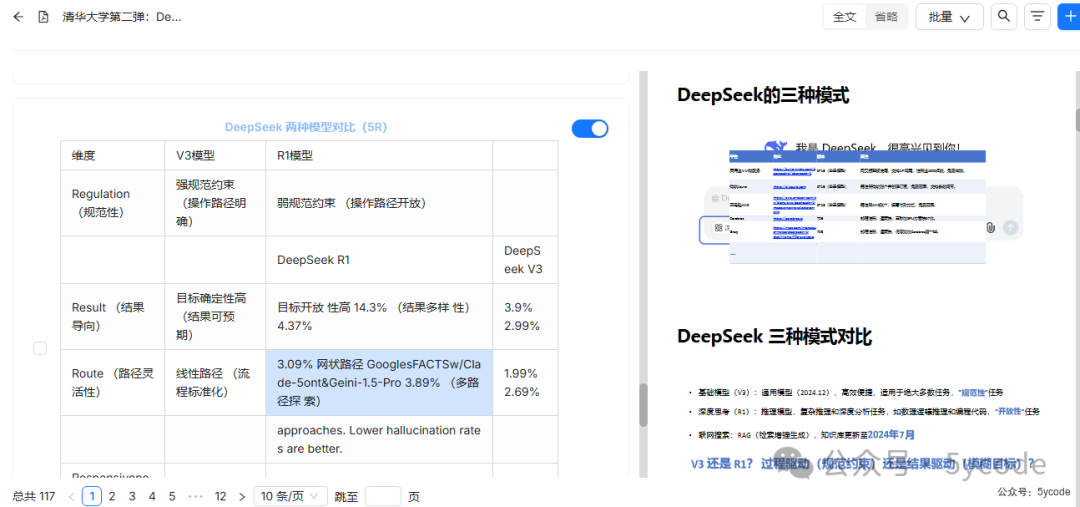1080x507 pixels.
Task: Click the table screenshot thumbnail in preview
Action: coord(857,205)
